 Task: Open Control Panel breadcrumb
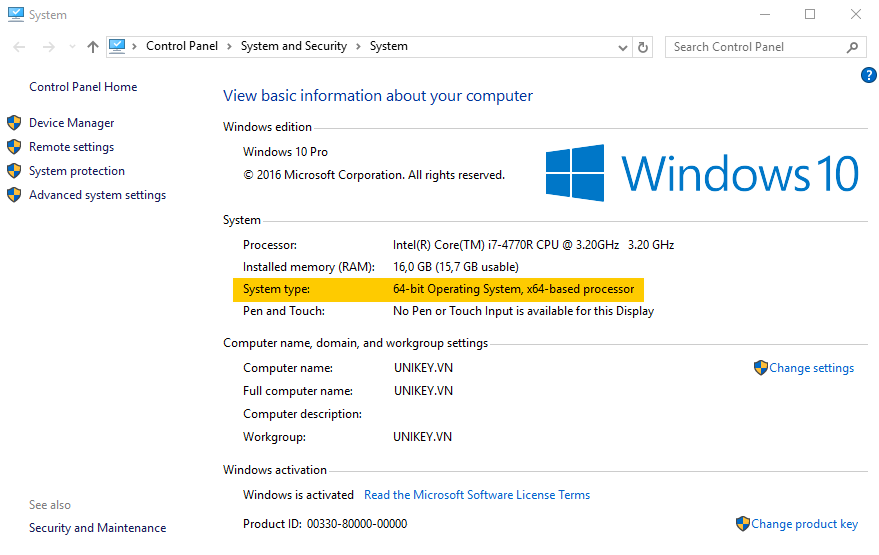pyautogui.click(x=182, y=46)
